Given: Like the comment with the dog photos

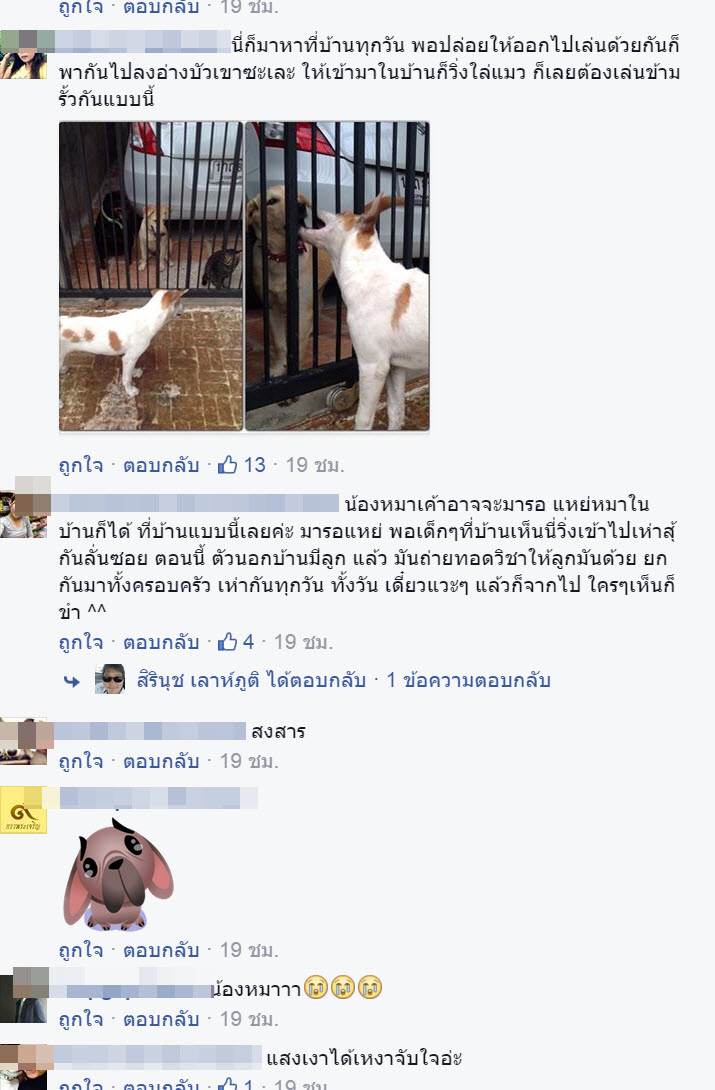Looking at the screenshot, I should tap(81, 465).
